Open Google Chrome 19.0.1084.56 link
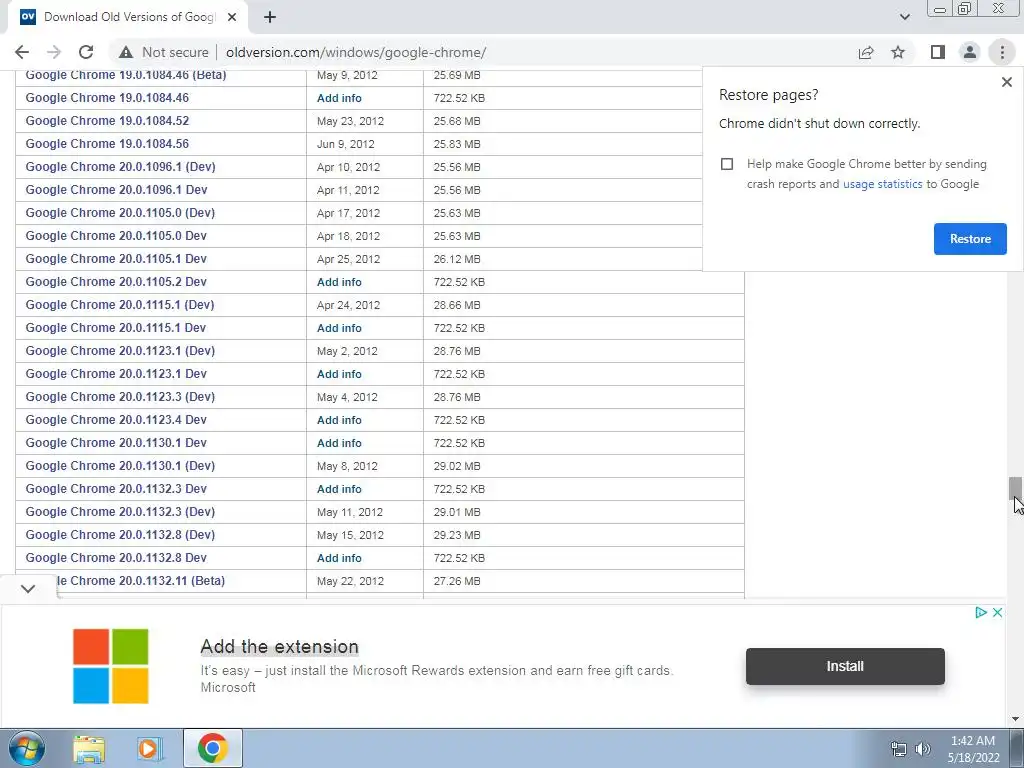The image size is (1024, 768). [x=107, y=144]
